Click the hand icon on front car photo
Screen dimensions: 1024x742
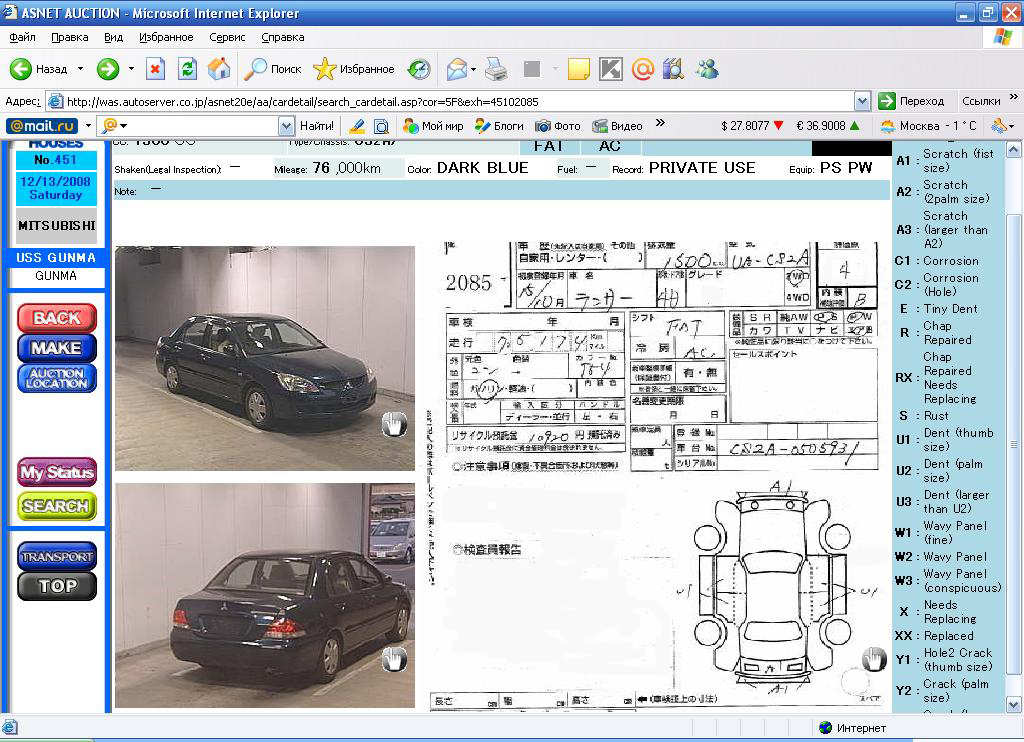point(394,425)
